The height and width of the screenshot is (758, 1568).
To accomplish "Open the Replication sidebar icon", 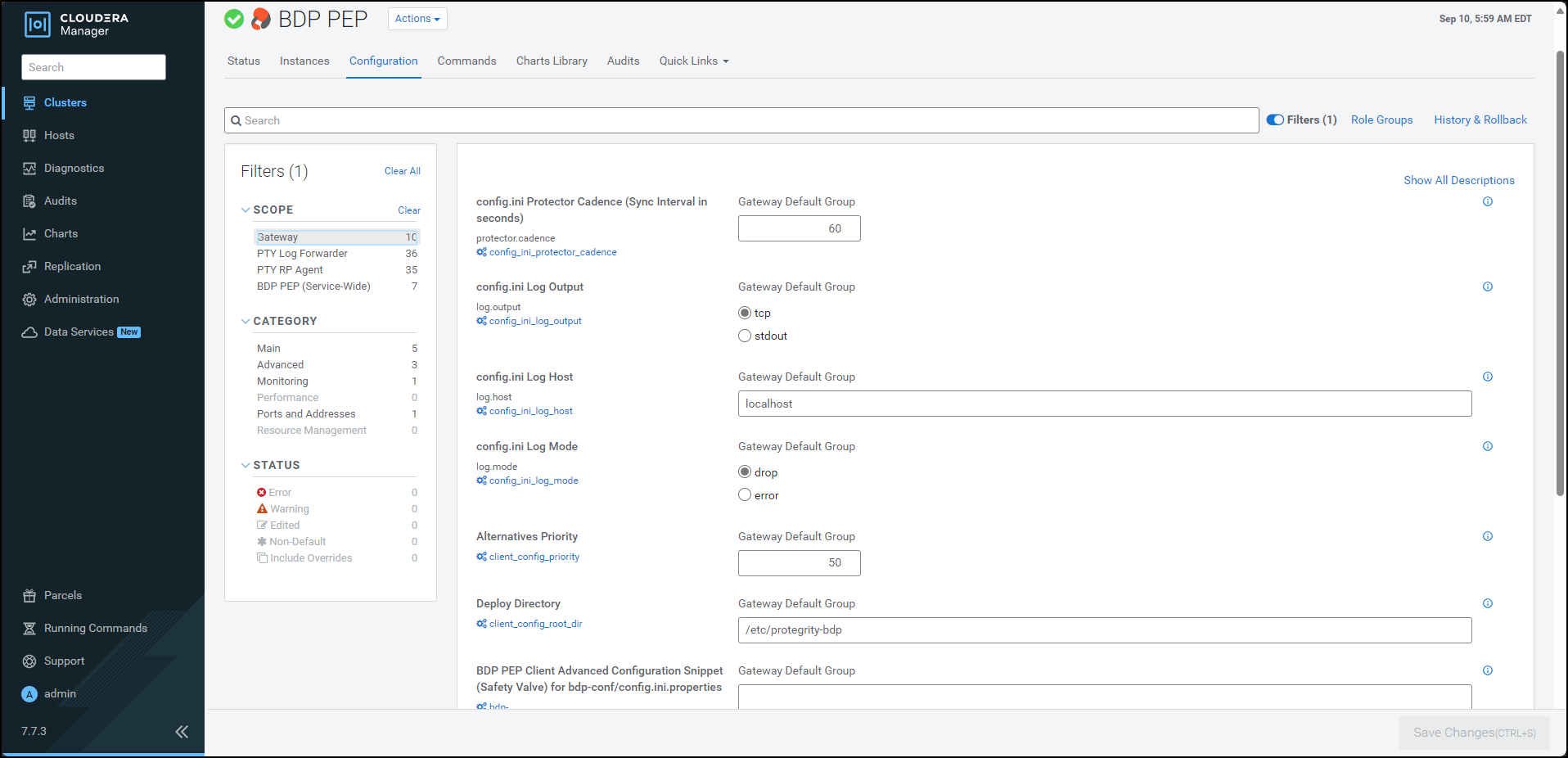I will coord(29,267).
